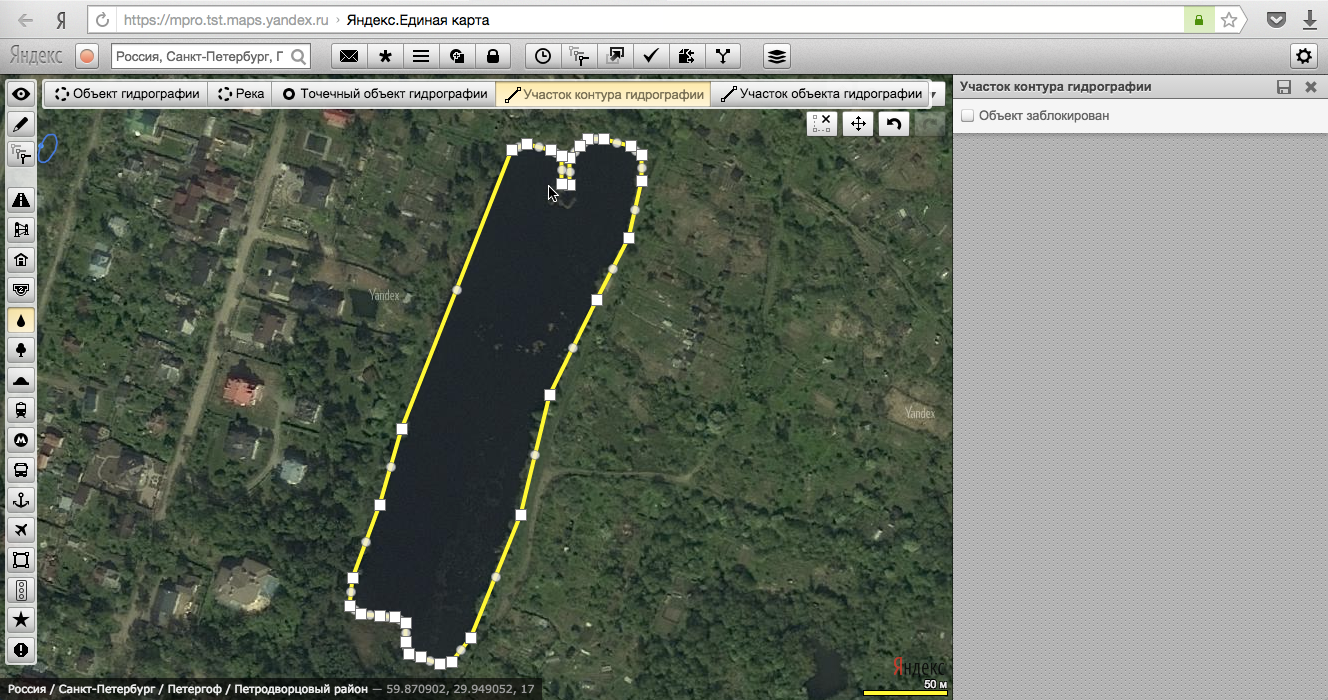Choose the airplane air transport category
The width and height of the screenshot is (1328, 700).
point(21,530)
